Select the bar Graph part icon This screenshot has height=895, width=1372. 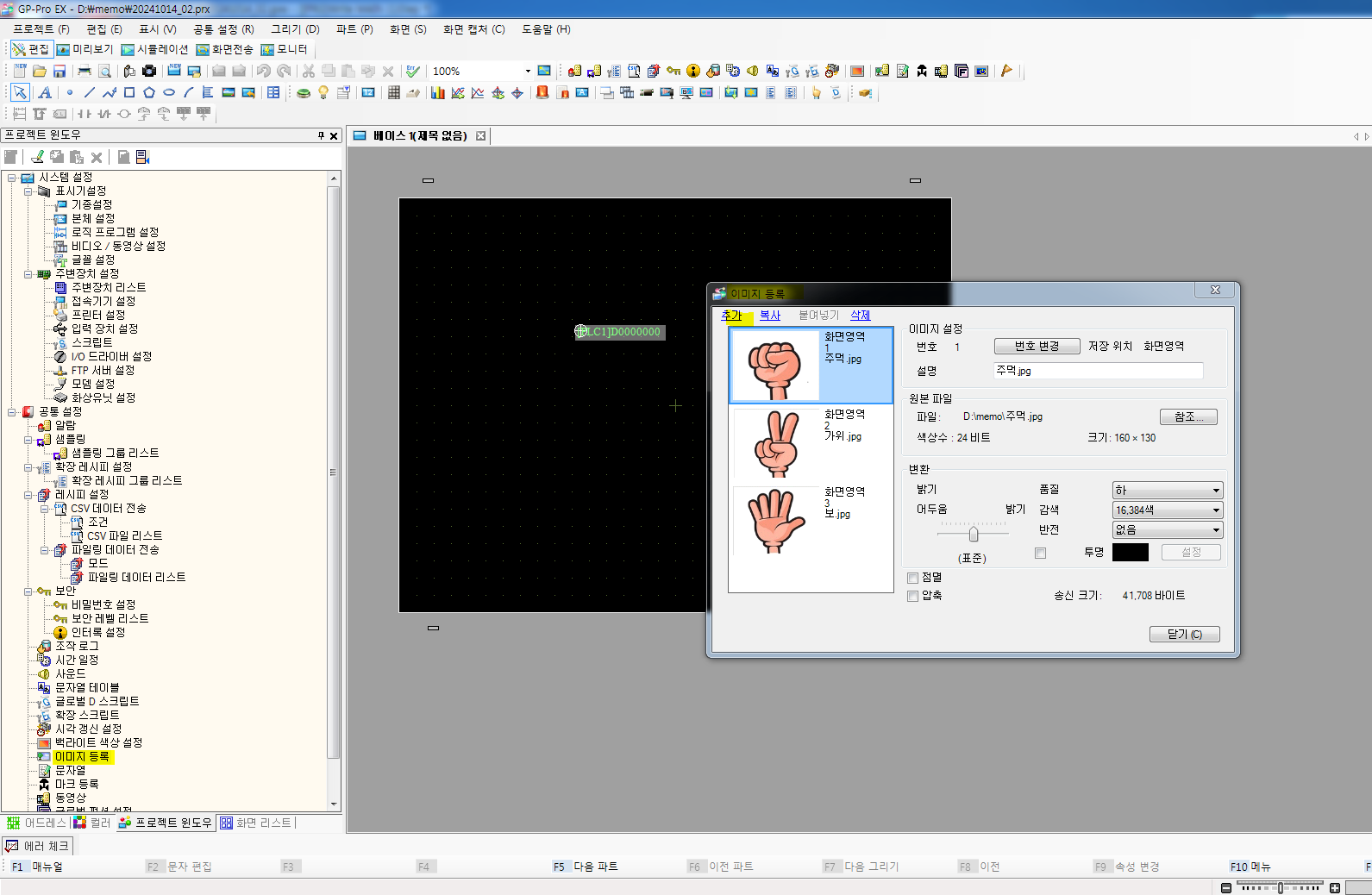[438, 92]
